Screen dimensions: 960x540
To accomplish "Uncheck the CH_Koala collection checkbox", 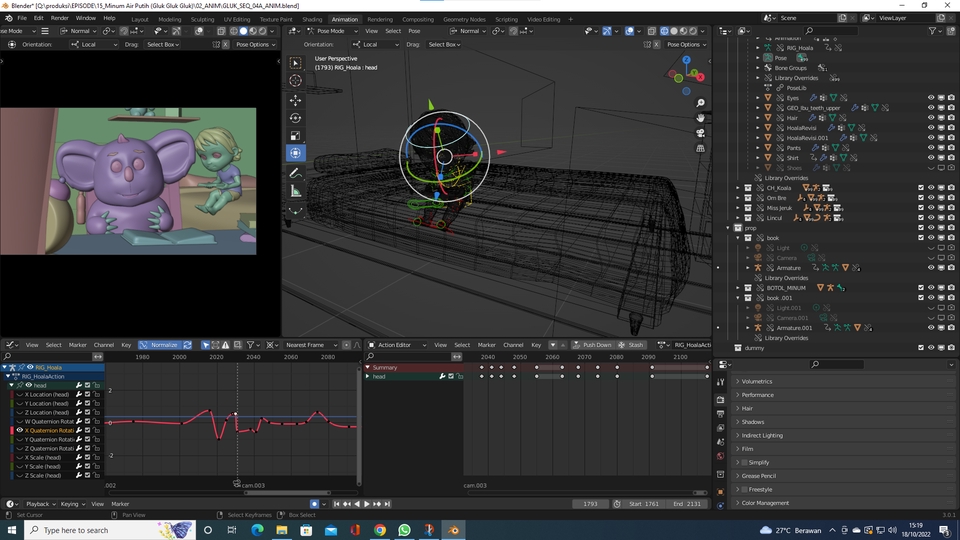I will click(921, 188).
